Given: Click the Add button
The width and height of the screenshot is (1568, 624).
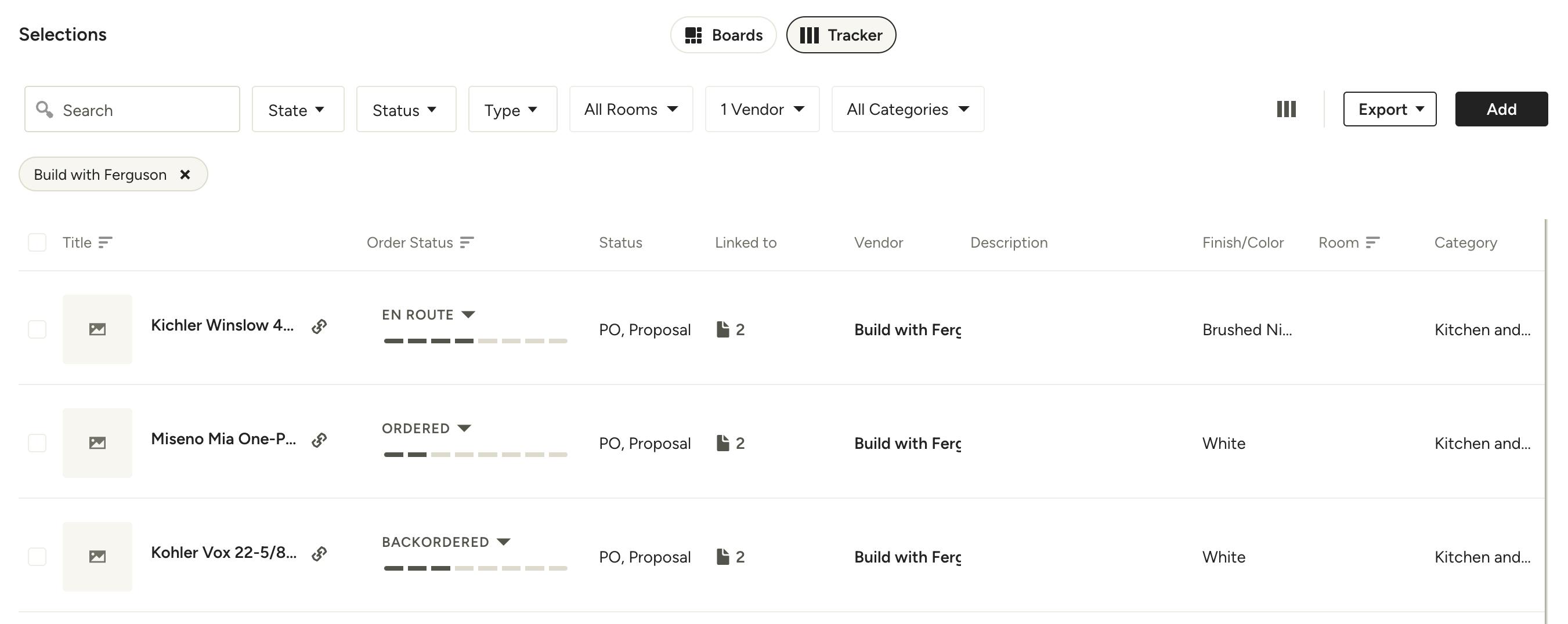Looking at the screenshot, I should click(1501, 109).
